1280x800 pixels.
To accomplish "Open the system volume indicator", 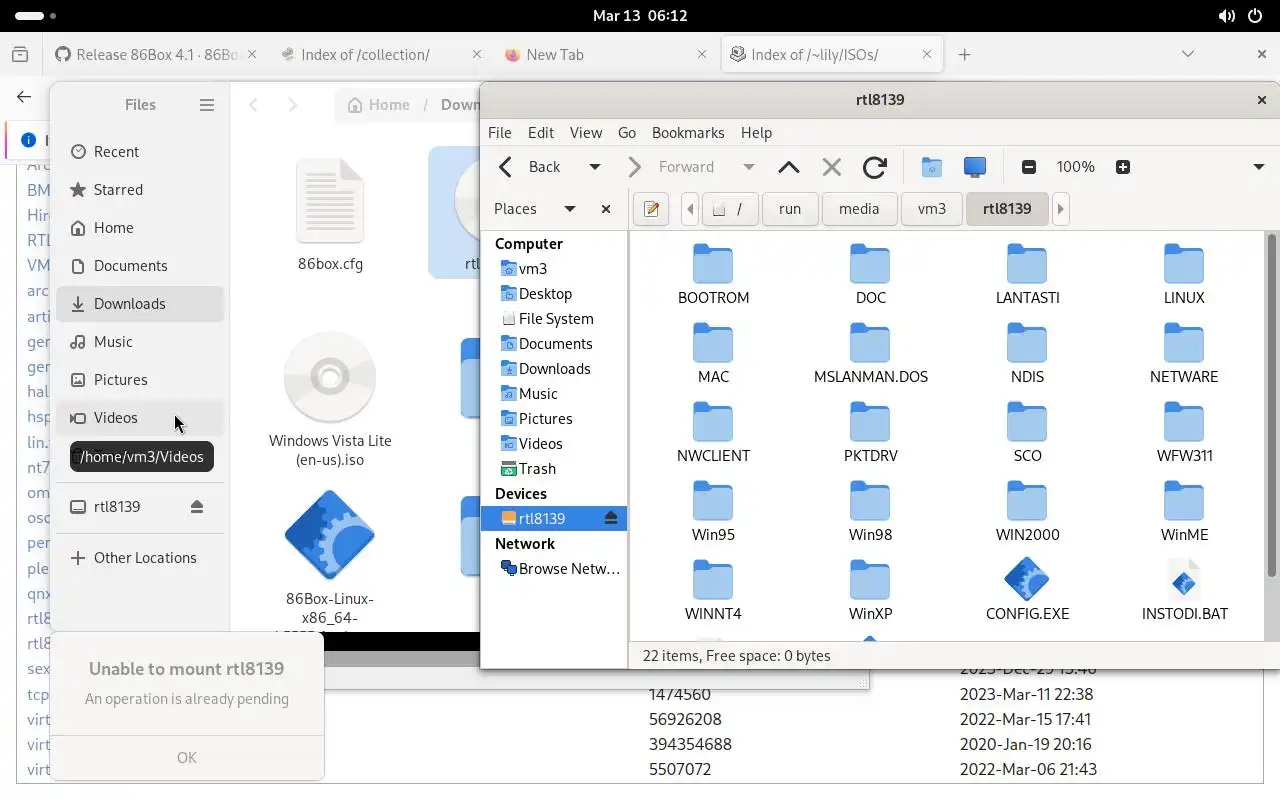I will (1226, 16).
